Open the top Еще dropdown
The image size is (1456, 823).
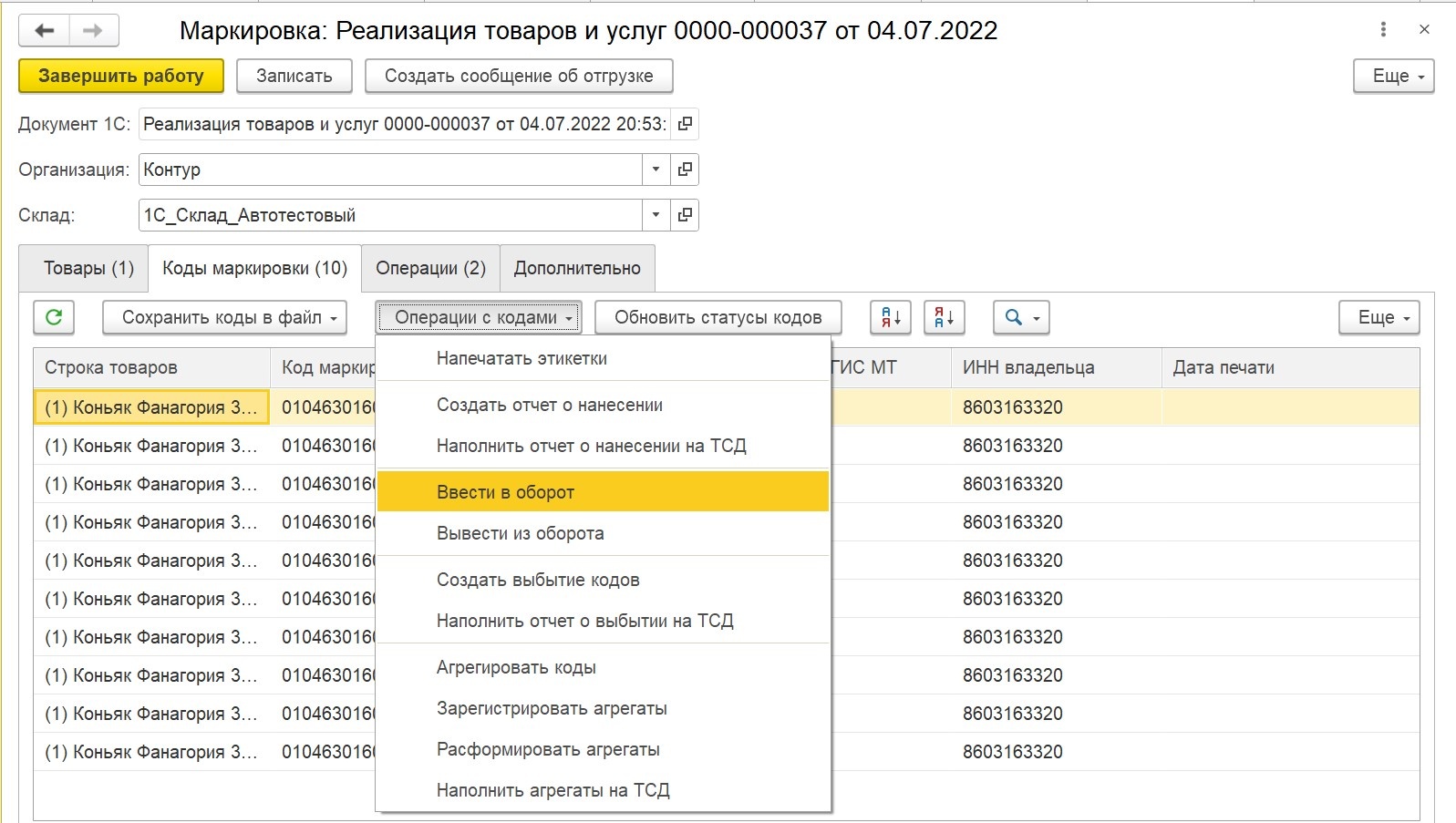[x=1393, y=76]
